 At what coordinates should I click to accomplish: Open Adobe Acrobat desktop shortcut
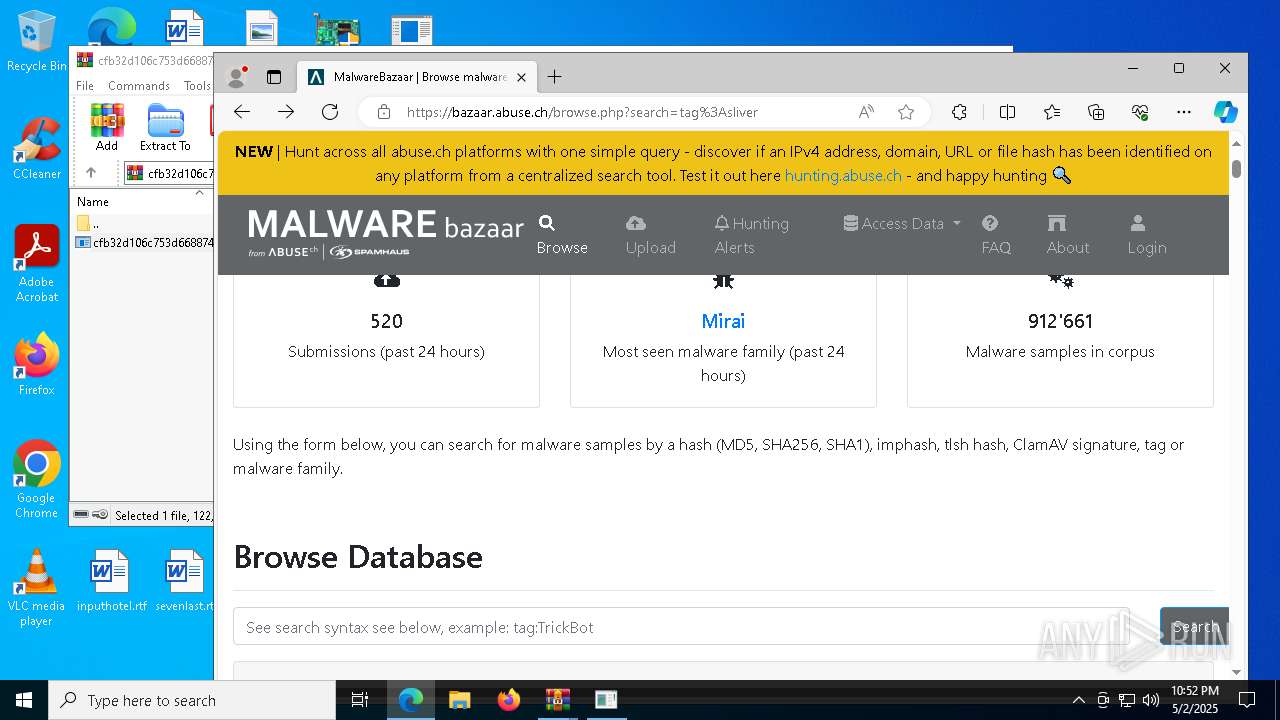click(x=36, y=264)
